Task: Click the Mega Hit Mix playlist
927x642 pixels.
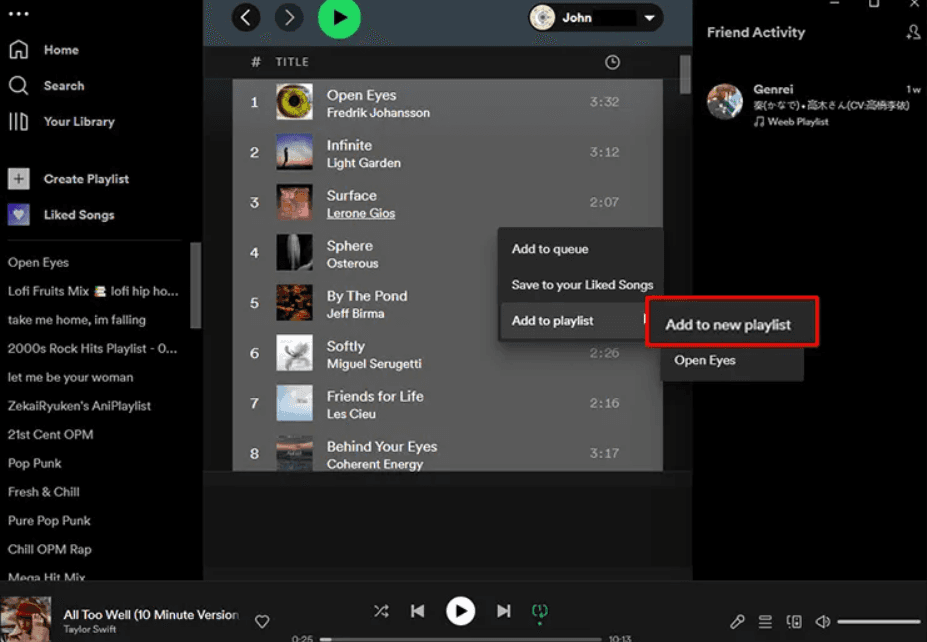Action: (47, 576)
